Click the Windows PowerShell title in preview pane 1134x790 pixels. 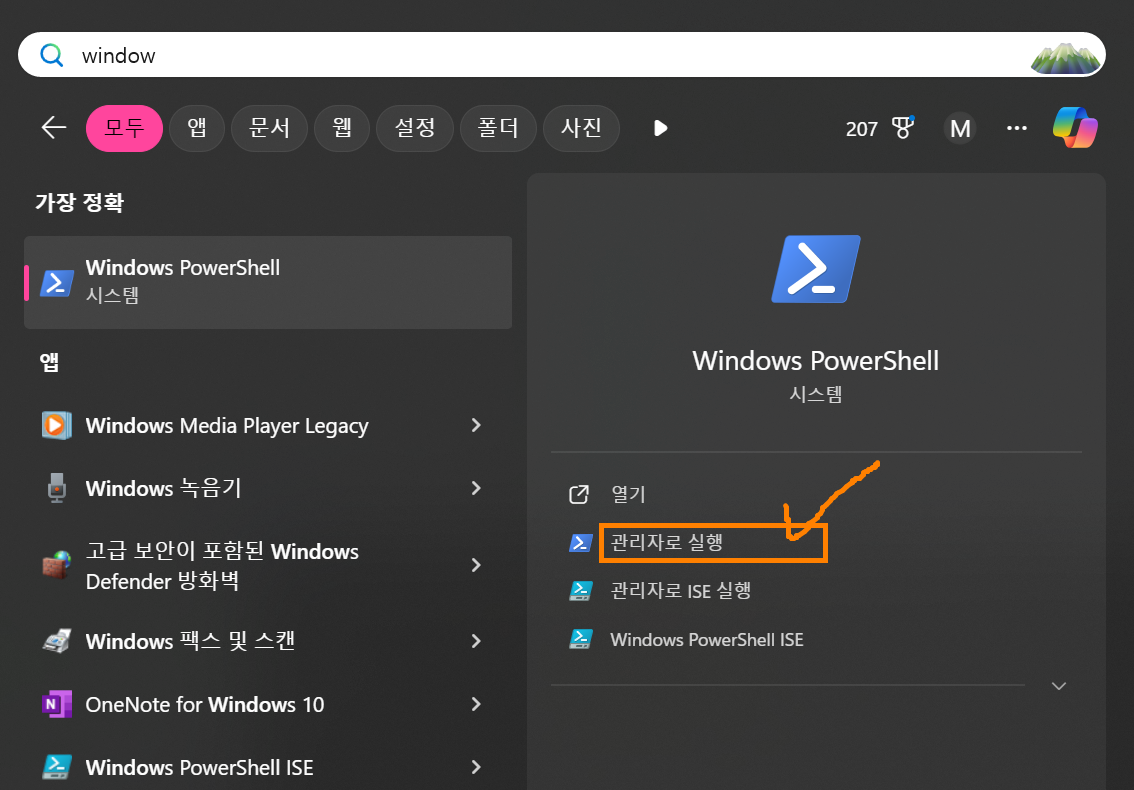(x=816, y=361)
